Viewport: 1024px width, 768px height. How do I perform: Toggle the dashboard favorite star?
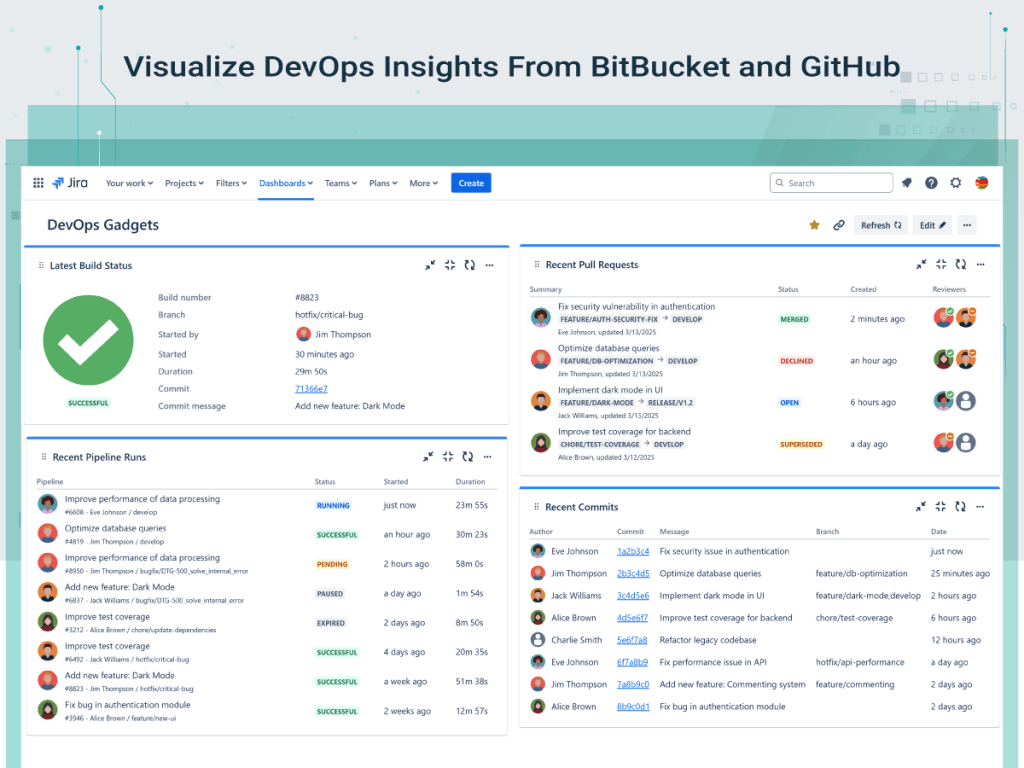point(814,225)
